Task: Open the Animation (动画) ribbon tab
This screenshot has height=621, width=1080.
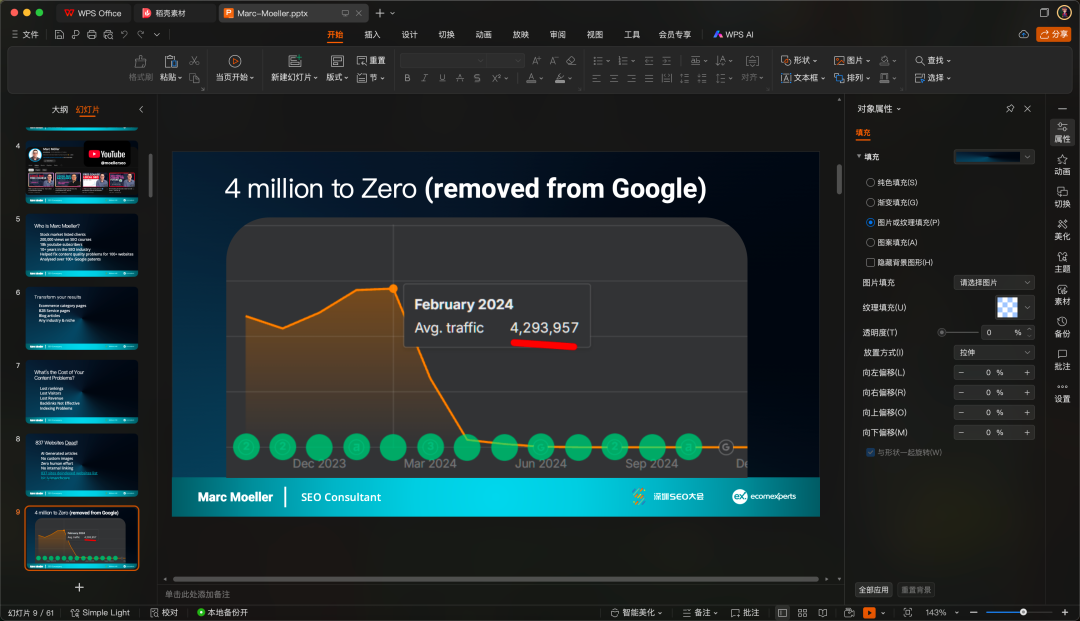Action: (484, 34)
